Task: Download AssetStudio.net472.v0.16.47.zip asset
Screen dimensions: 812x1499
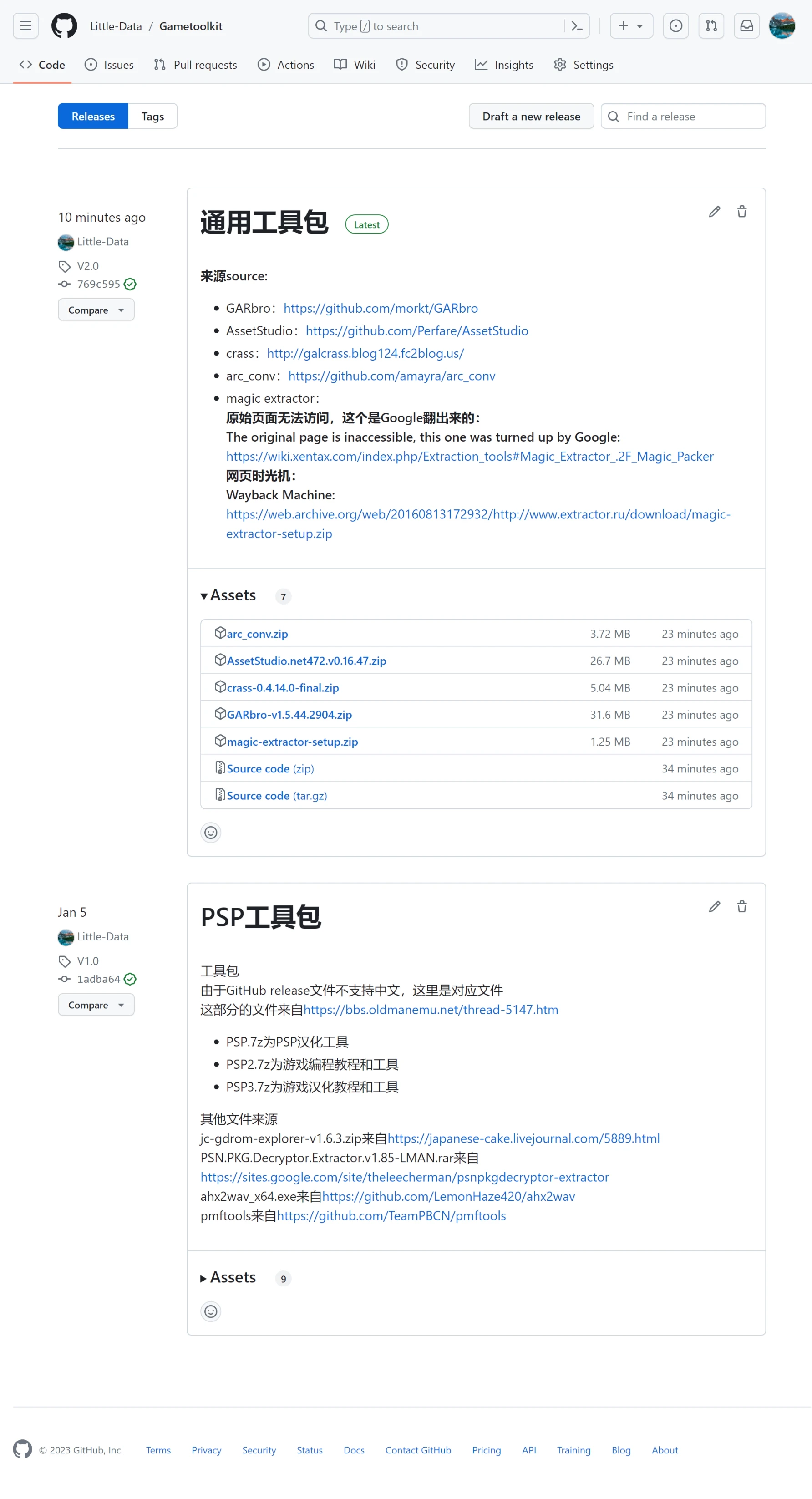Action: point(306,661)
